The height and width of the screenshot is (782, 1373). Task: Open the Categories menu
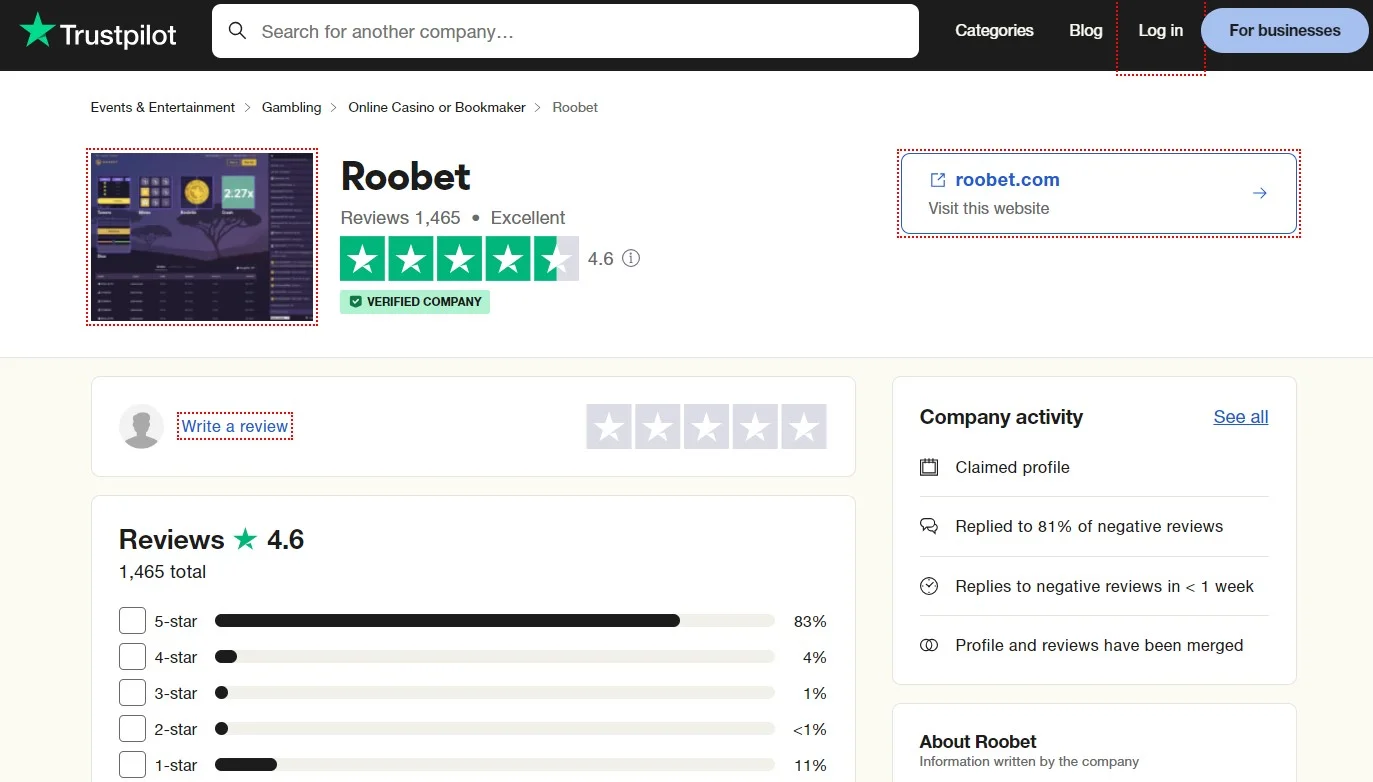(x=994, y=30)
